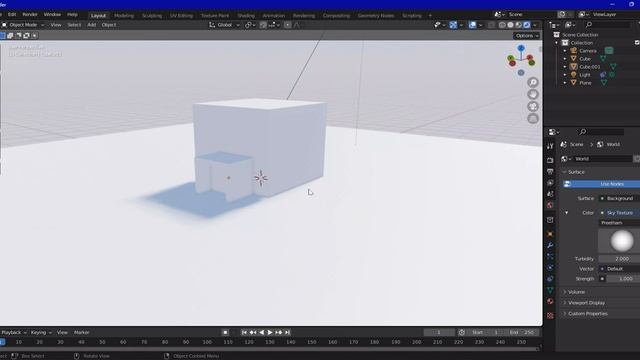The width and height of the screenshot is (640, 360).
Task: Click the outliner search field
Action: 607,25
